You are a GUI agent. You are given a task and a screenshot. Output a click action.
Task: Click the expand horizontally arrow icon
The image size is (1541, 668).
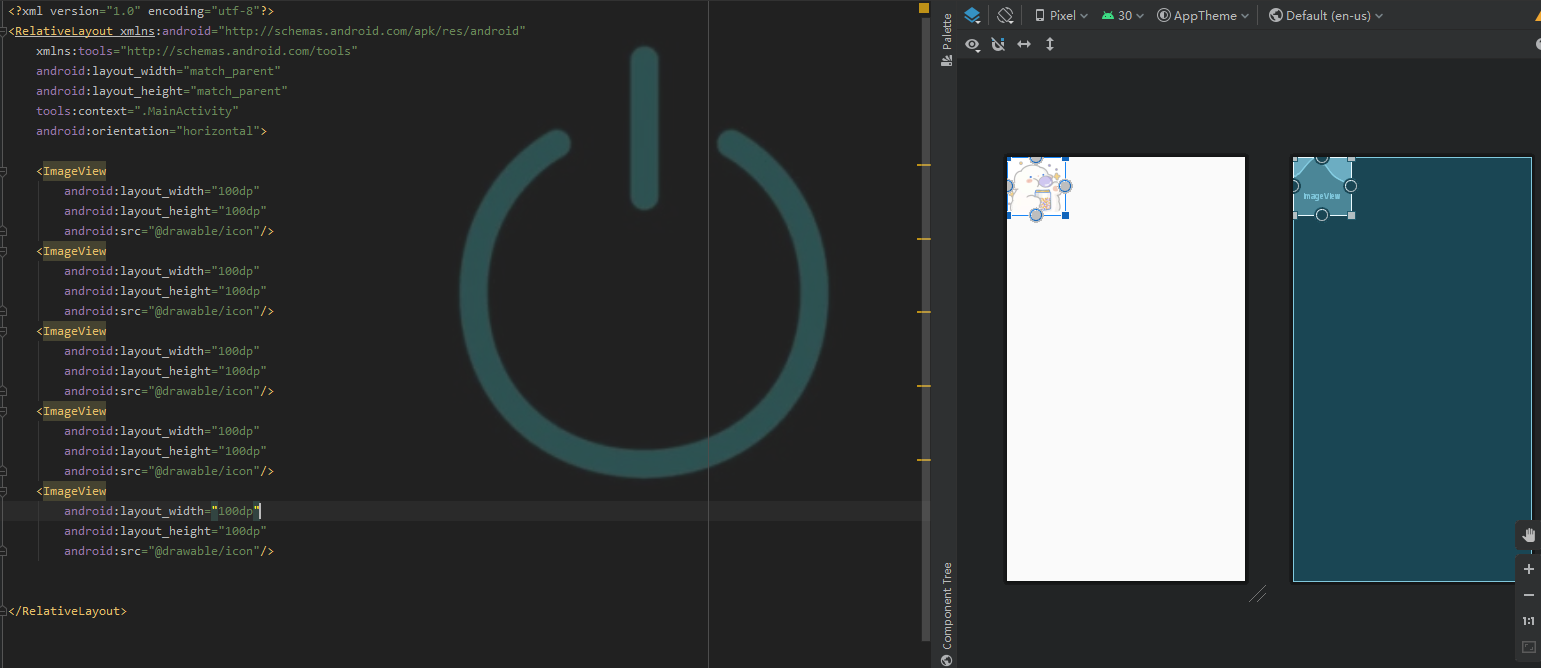tap(1024, 44)
